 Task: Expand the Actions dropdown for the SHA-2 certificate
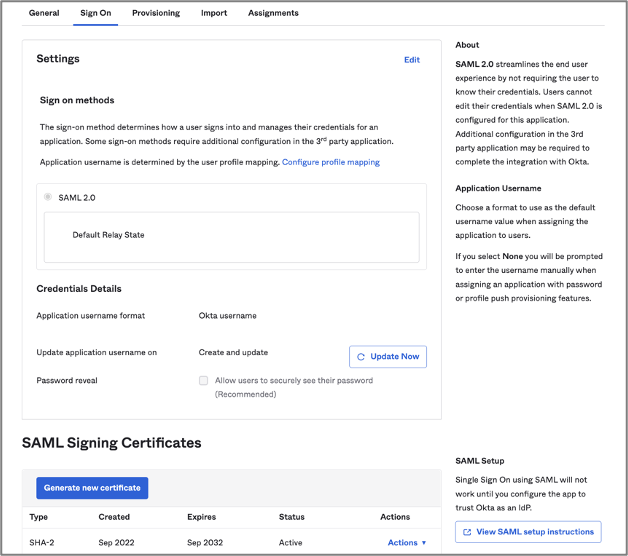[x=406, y=542]
